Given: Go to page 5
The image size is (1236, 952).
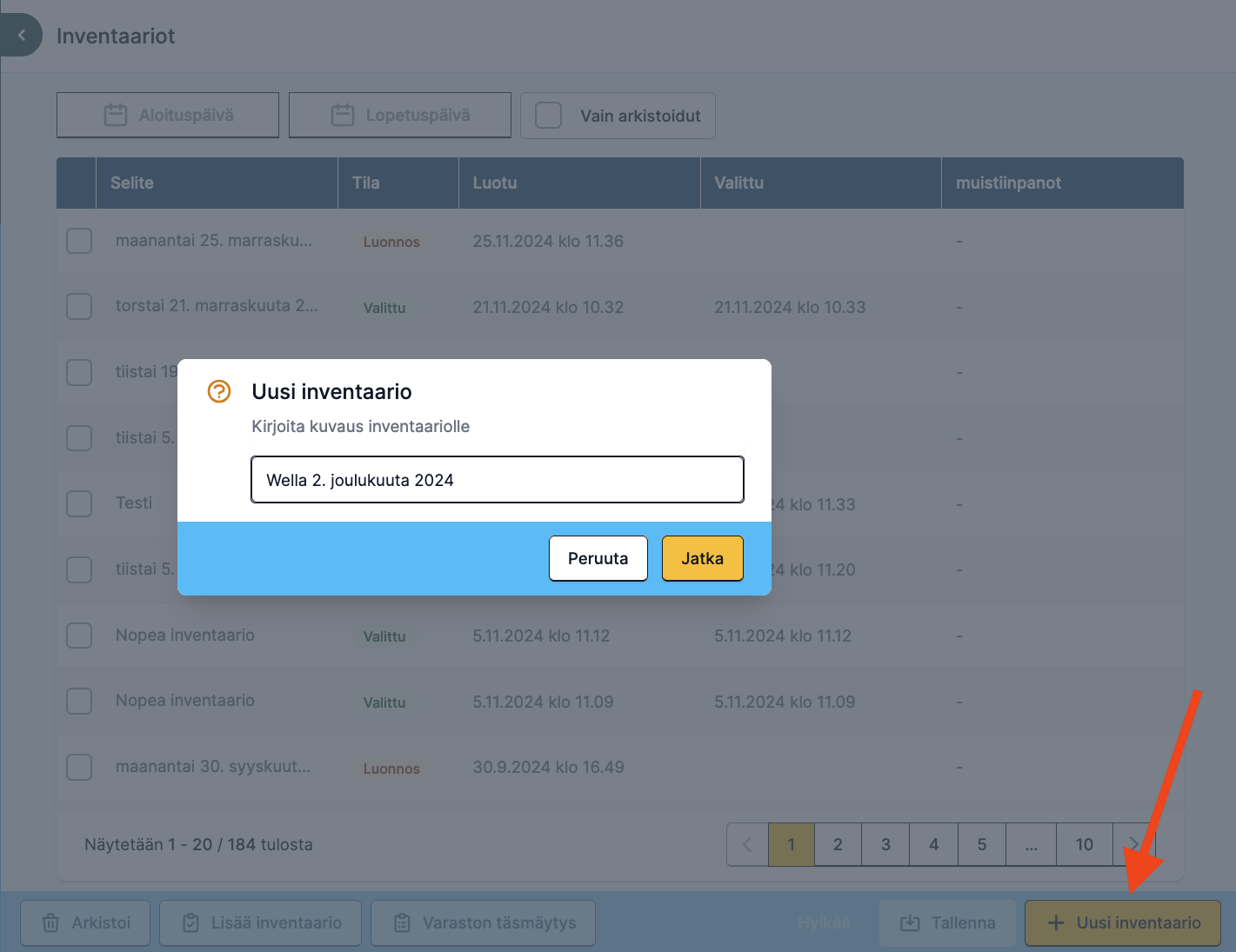Looking at the screenshot, I should point(982,844).
